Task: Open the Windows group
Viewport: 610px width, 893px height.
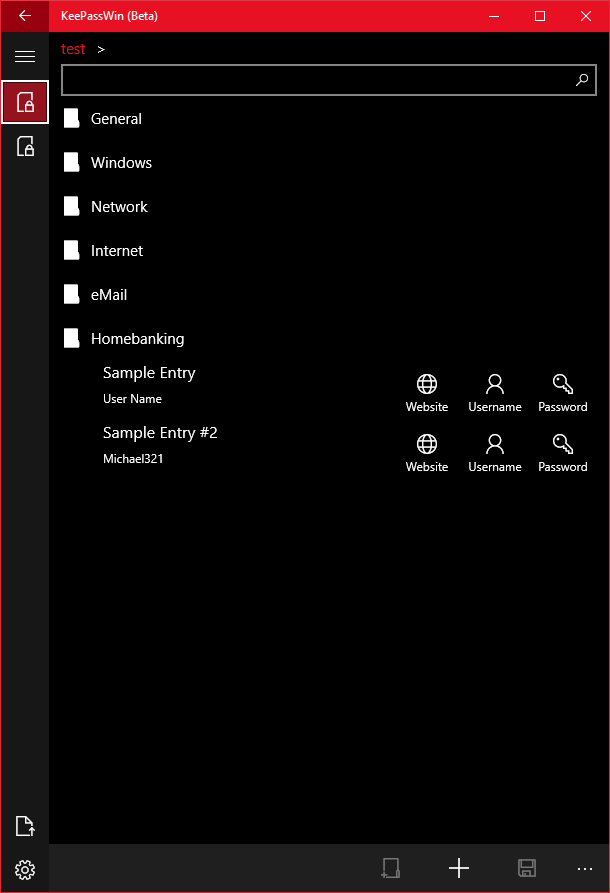Action: [x=329, y=163]
